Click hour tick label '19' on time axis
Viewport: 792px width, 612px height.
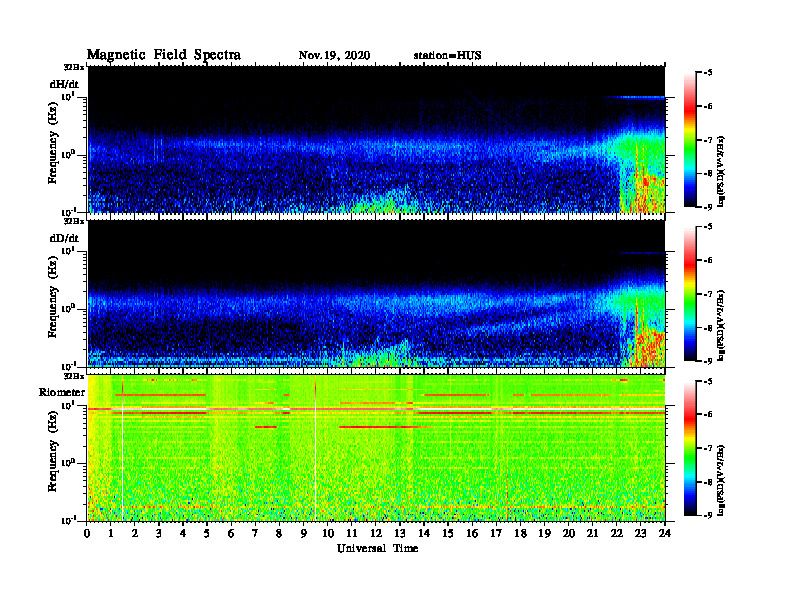tap(544, 534)
